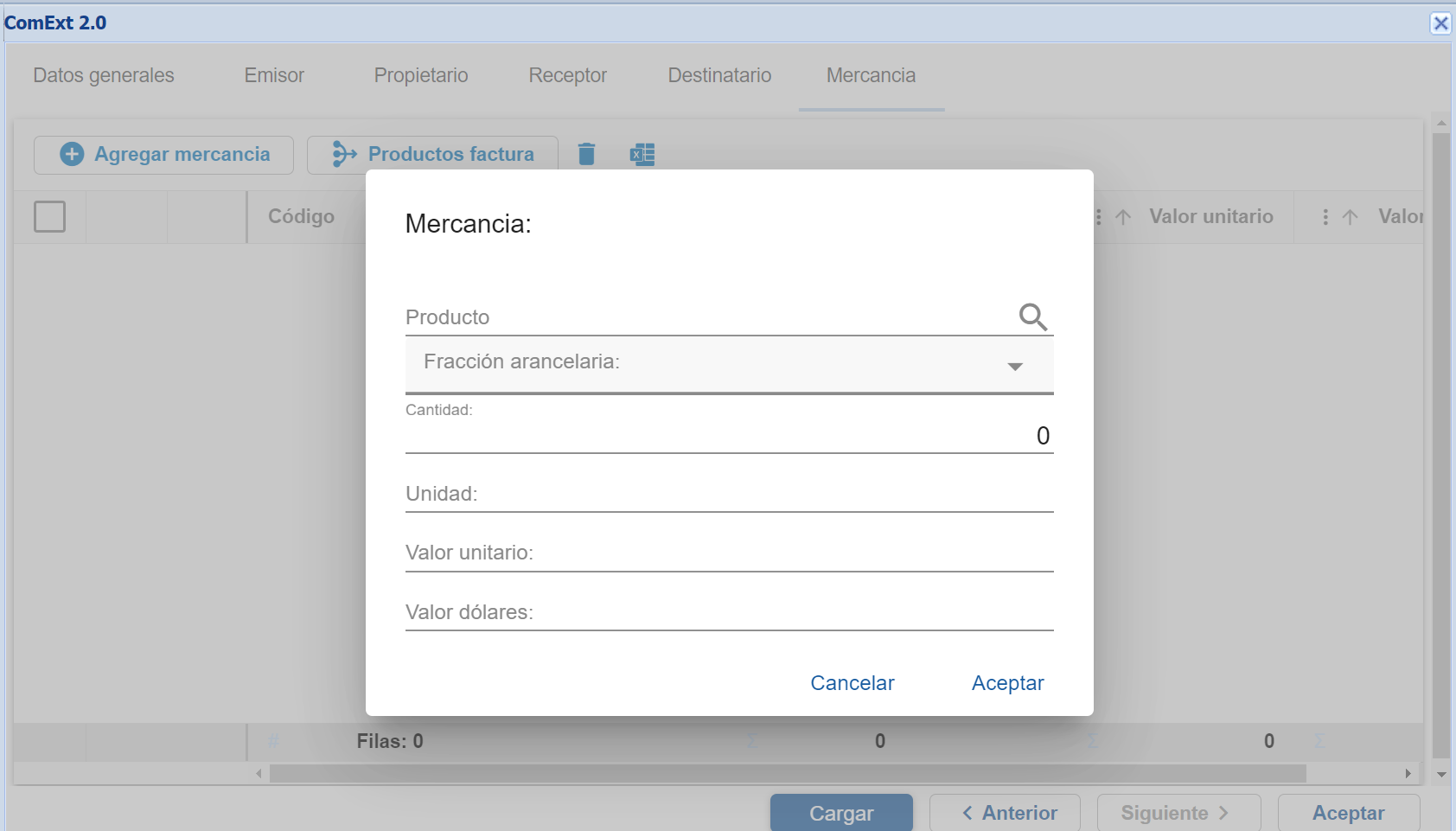Click the plus icon on Agregar mercancia
This screenshot has height=831, width=1456.
(72, 154)
